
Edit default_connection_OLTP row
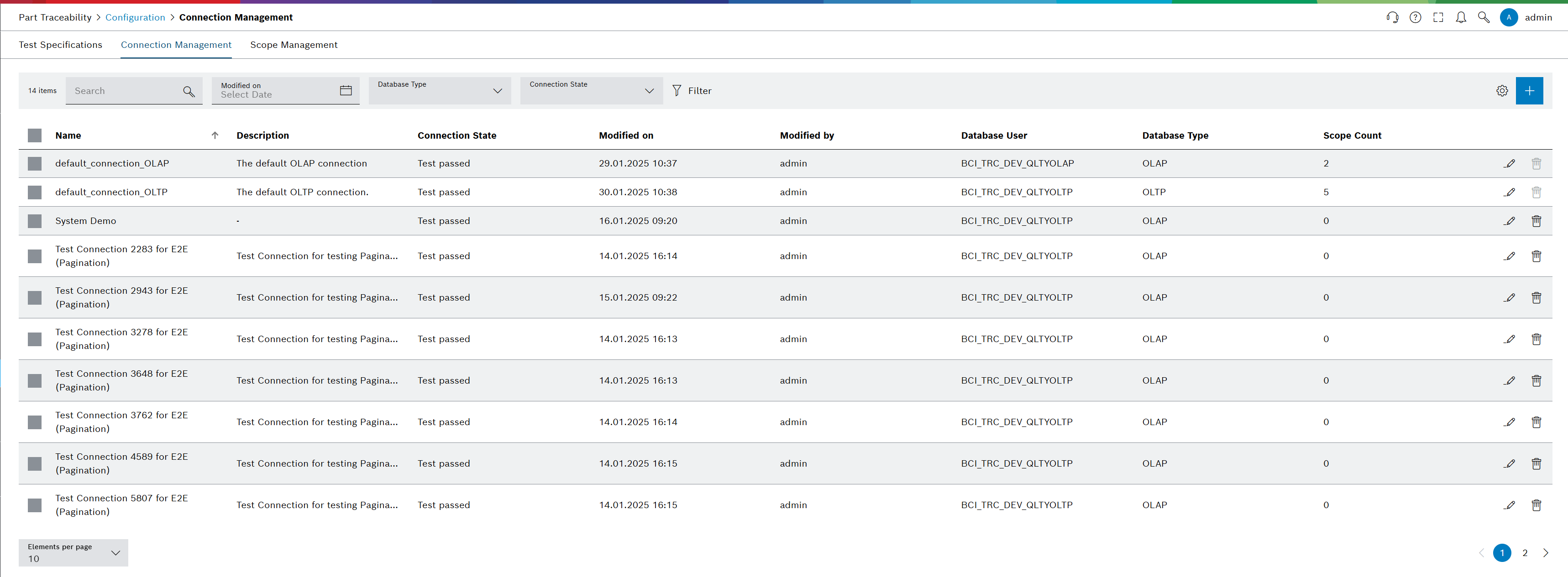(1509, 192)
